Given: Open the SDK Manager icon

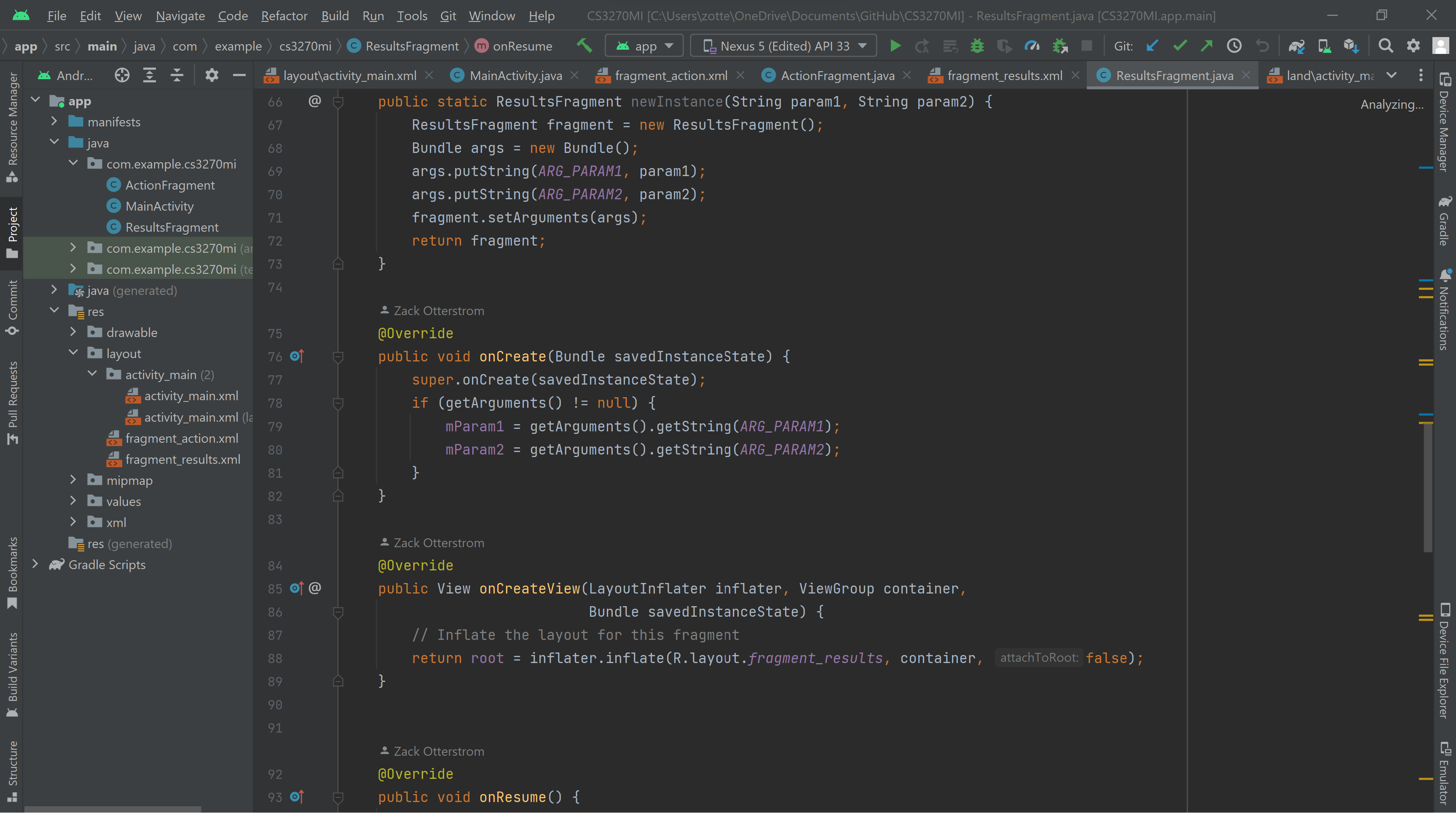Looking at the screenshot, I should 1351,46.
